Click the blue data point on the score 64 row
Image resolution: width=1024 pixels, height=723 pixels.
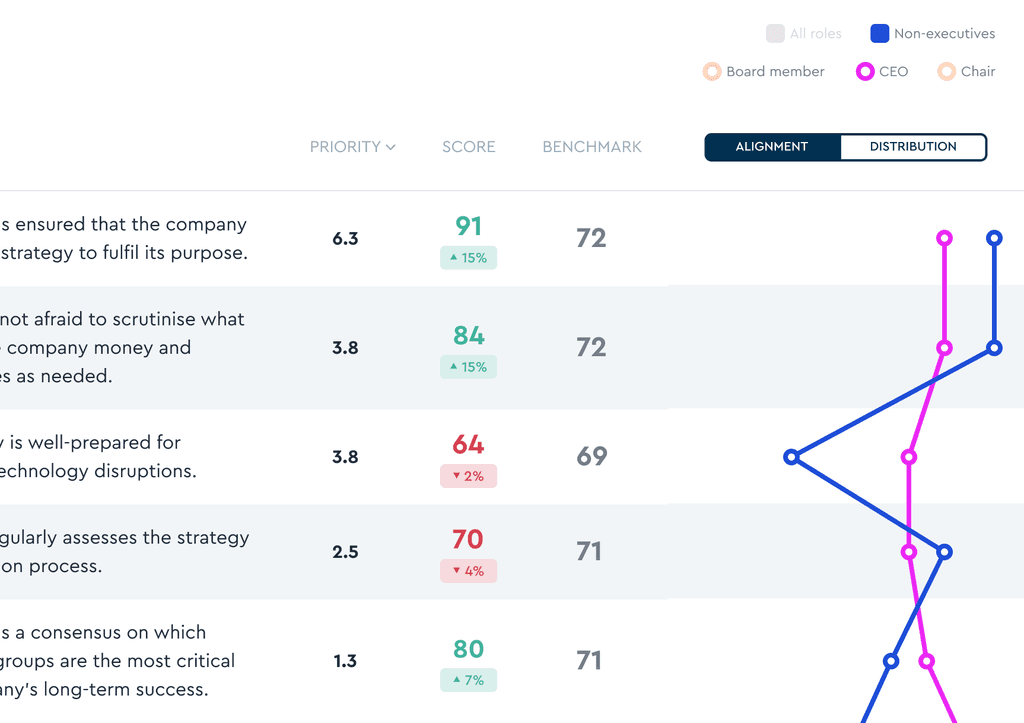(792, 457)
